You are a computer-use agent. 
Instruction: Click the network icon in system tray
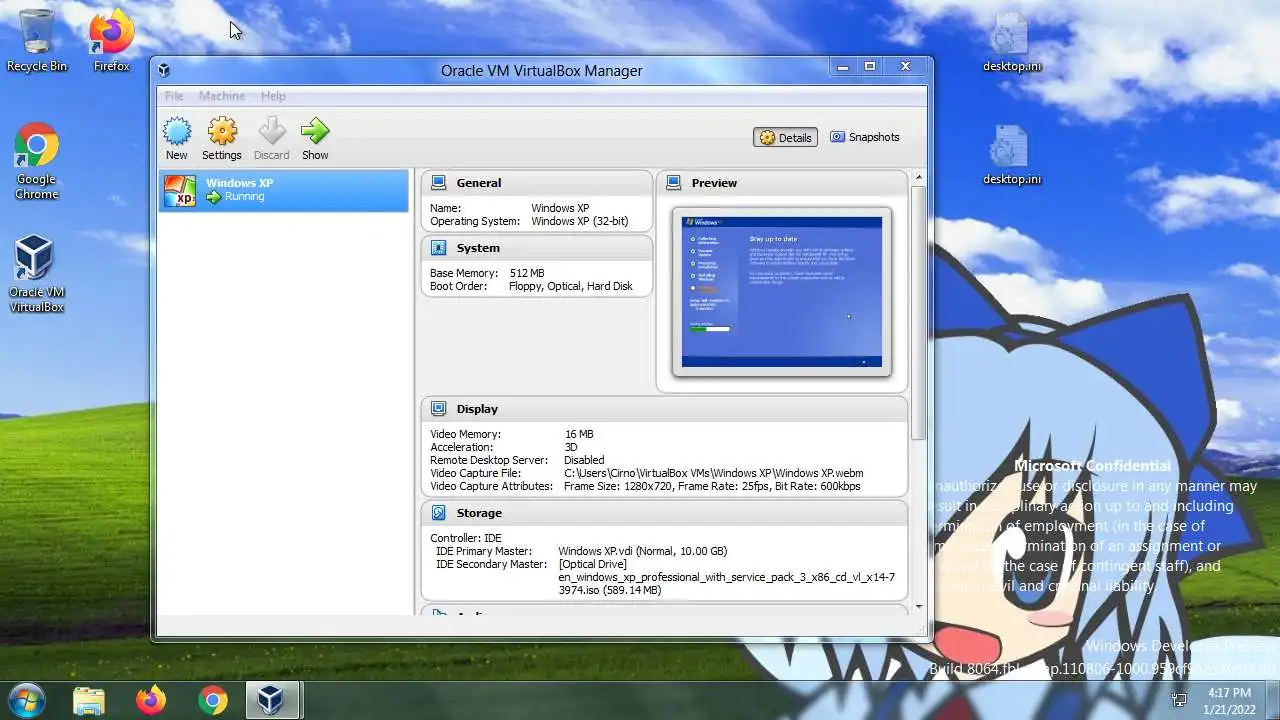coord(1180,700)
